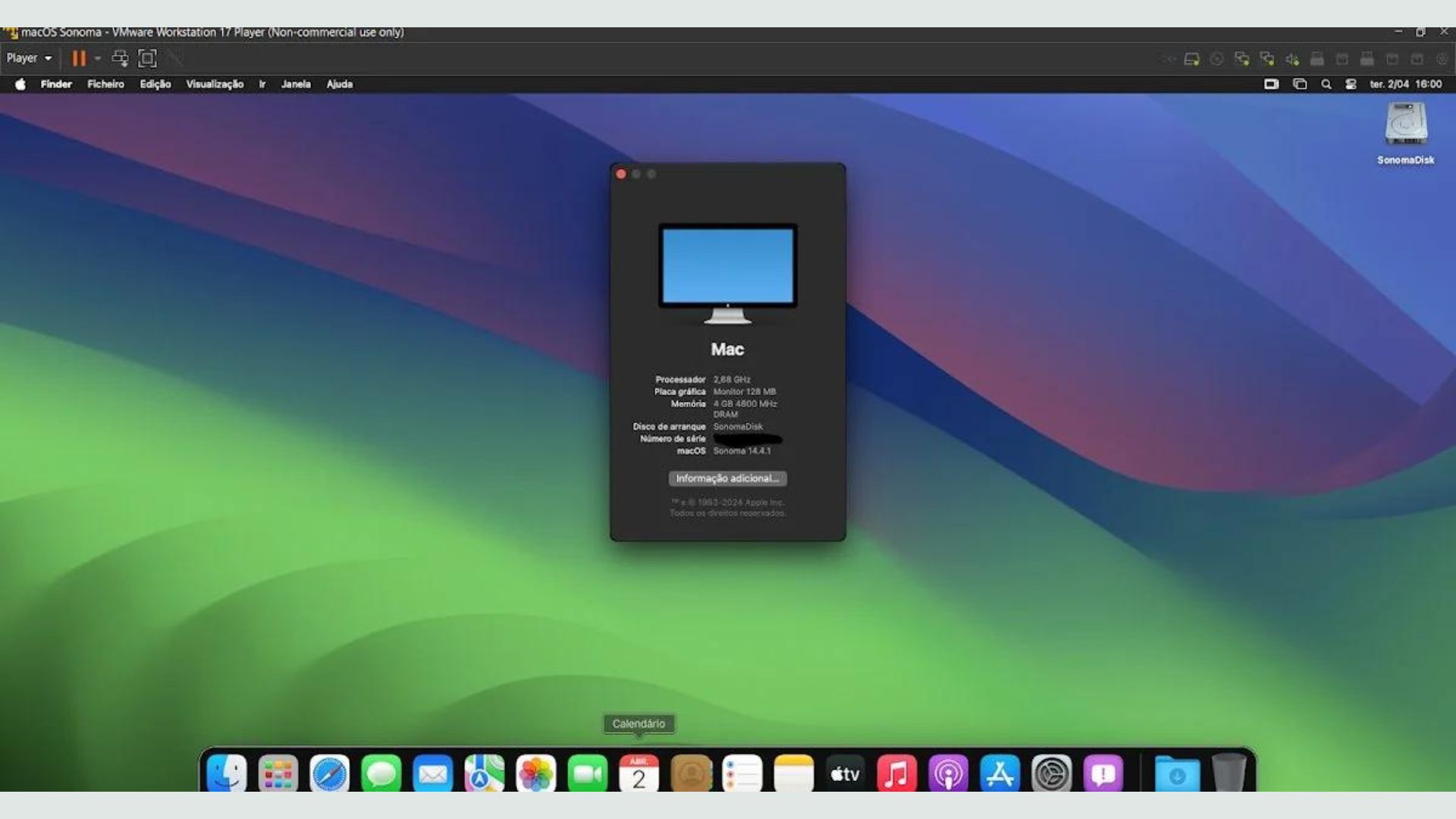
Task: Click the first network adapter device icon
Action: point(1242,59)
